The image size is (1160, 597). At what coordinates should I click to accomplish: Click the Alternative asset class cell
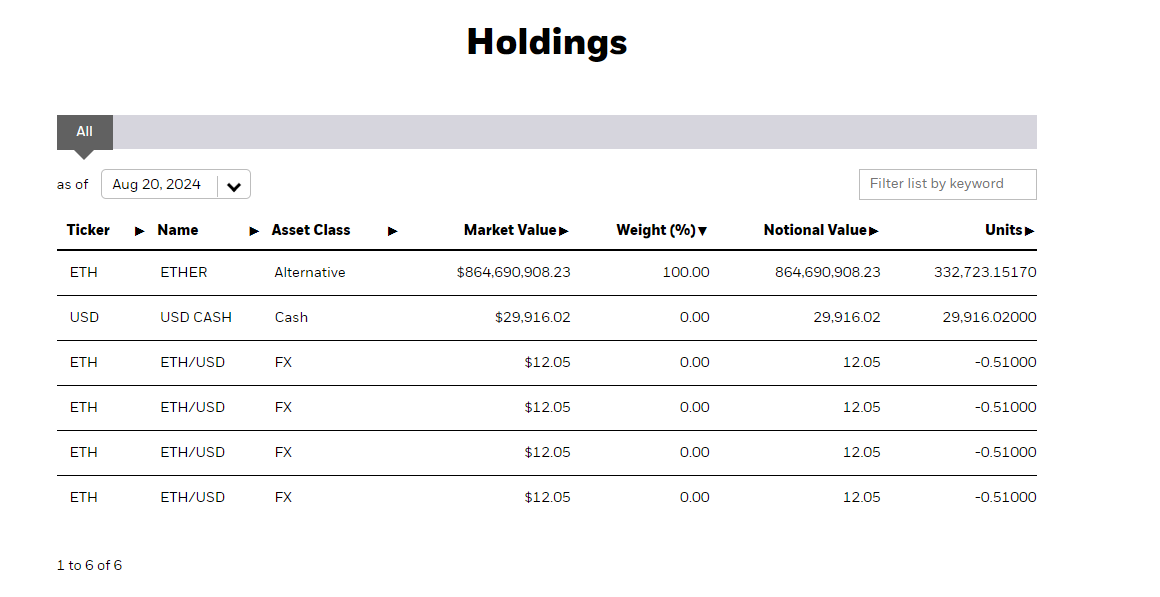(309, 273)
